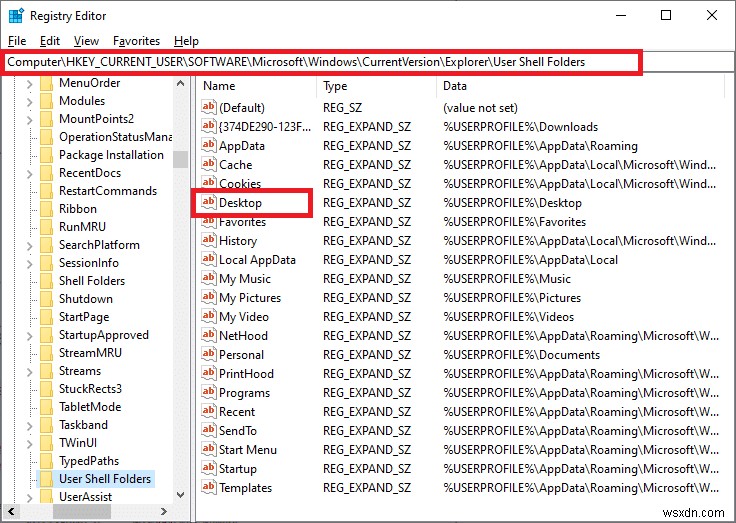Select the StuckRects3 key
736x523 pixels.
[90, 389]
